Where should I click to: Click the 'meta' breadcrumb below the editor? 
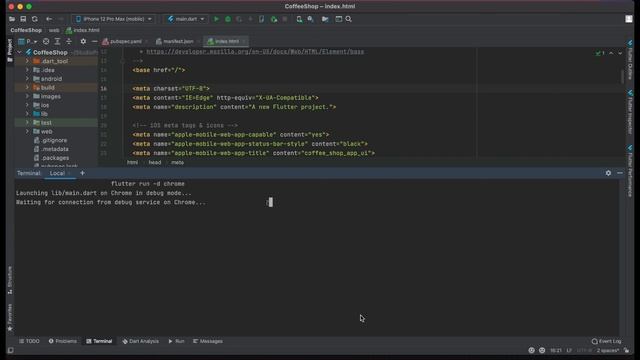(x=177, y=162)
